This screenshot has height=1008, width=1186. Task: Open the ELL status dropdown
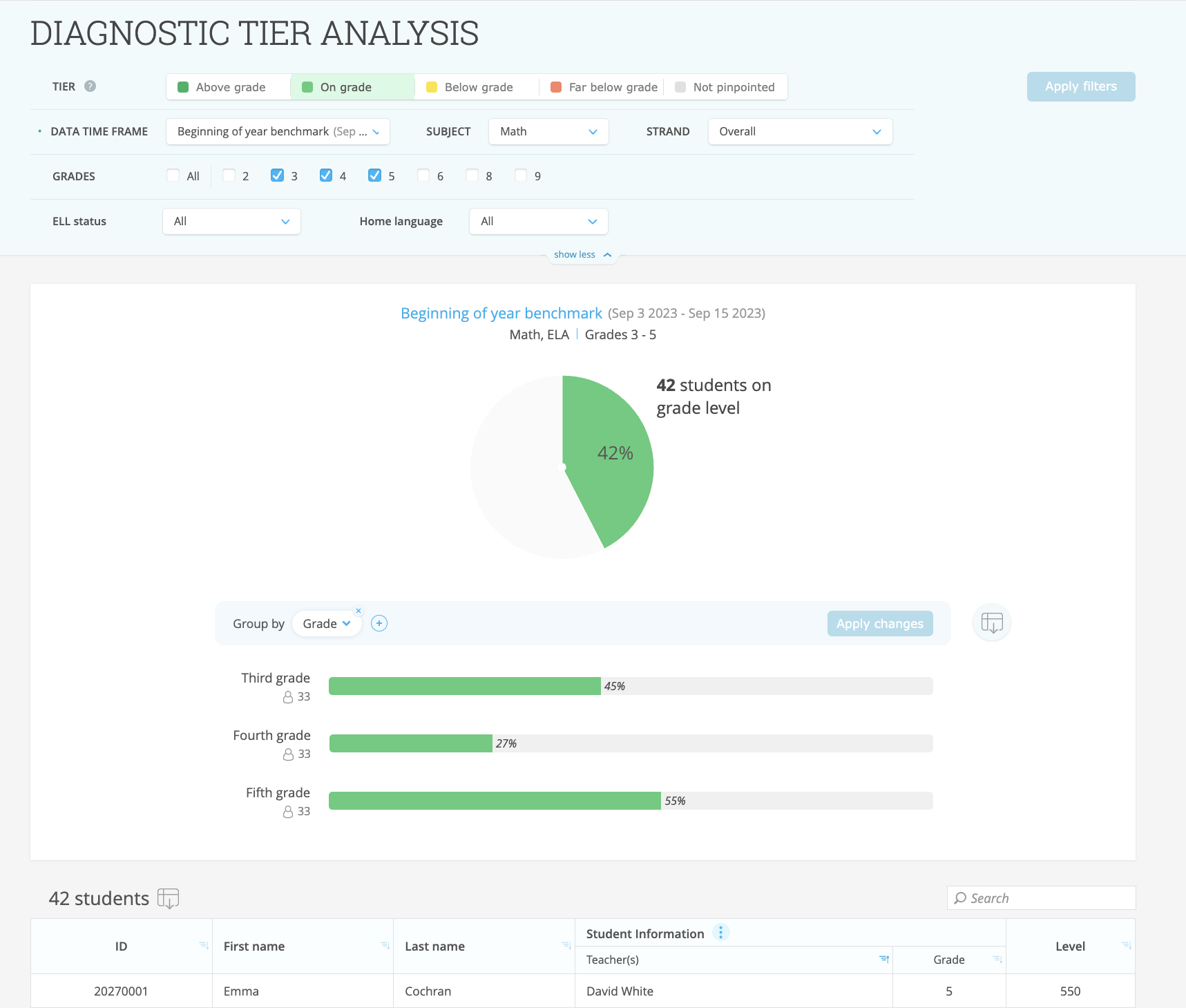[231, 221]
